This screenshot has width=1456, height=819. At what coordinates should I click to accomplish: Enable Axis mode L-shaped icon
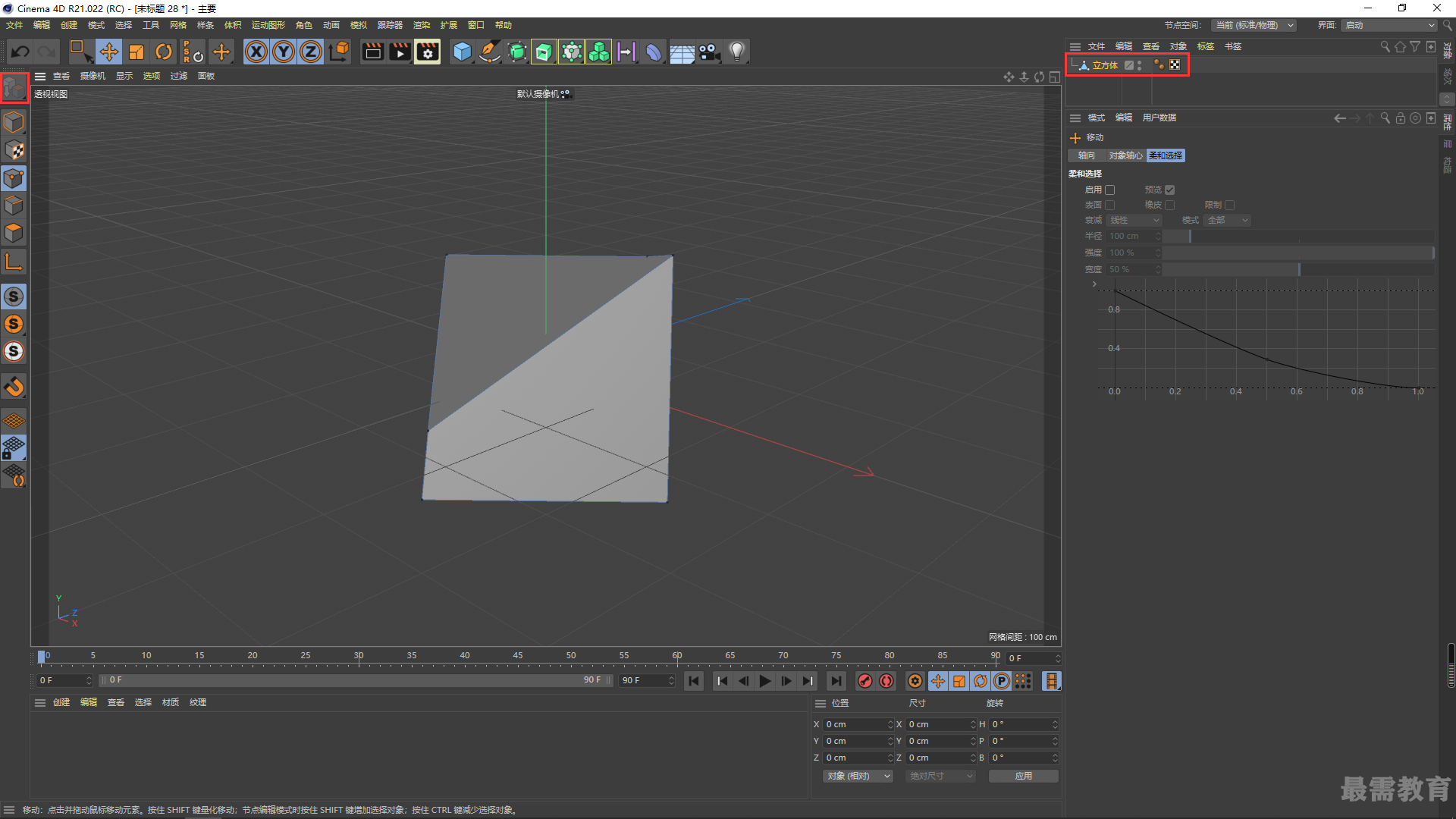click(14, 262)
